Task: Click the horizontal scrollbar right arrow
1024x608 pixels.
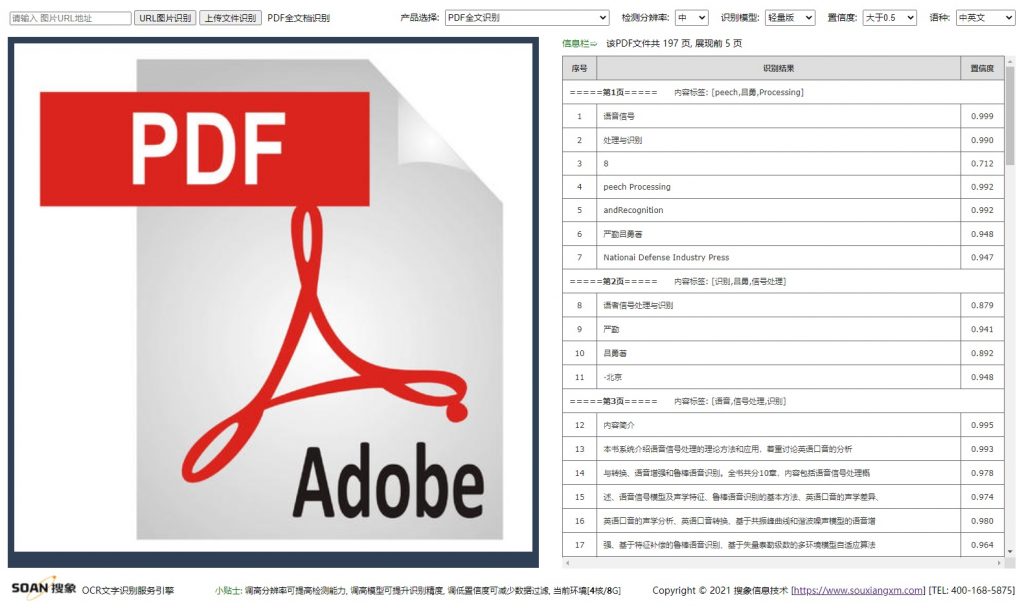Action: (x=999, y=562)
